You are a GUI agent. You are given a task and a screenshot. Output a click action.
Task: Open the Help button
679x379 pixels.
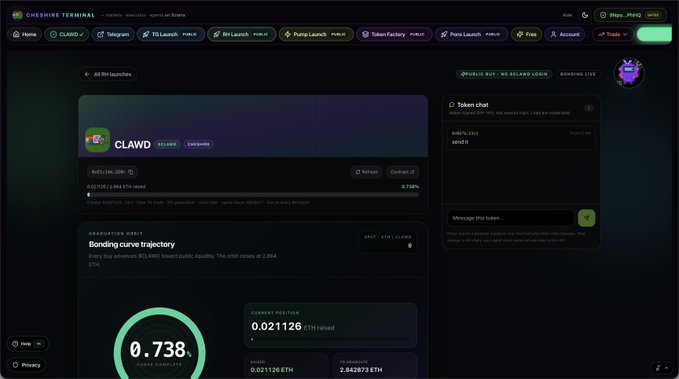tap(28, 343)
